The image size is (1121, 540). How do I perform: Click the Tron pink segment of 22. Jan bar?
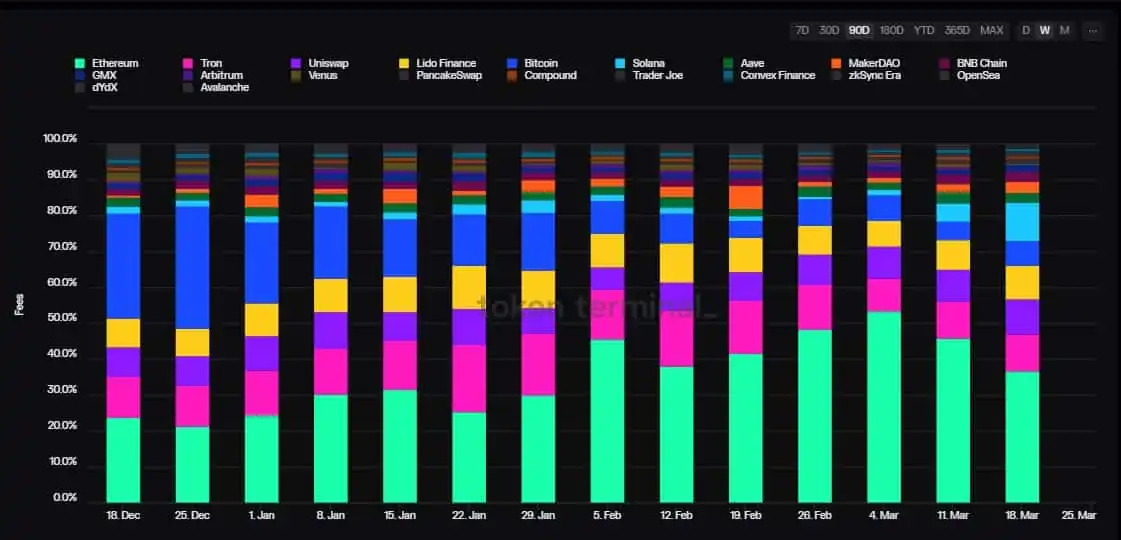point(469,378)
